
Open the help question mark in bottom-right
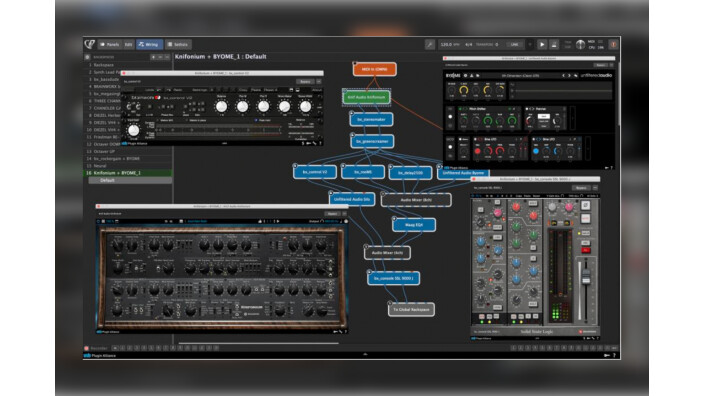[x=614, y=355]
